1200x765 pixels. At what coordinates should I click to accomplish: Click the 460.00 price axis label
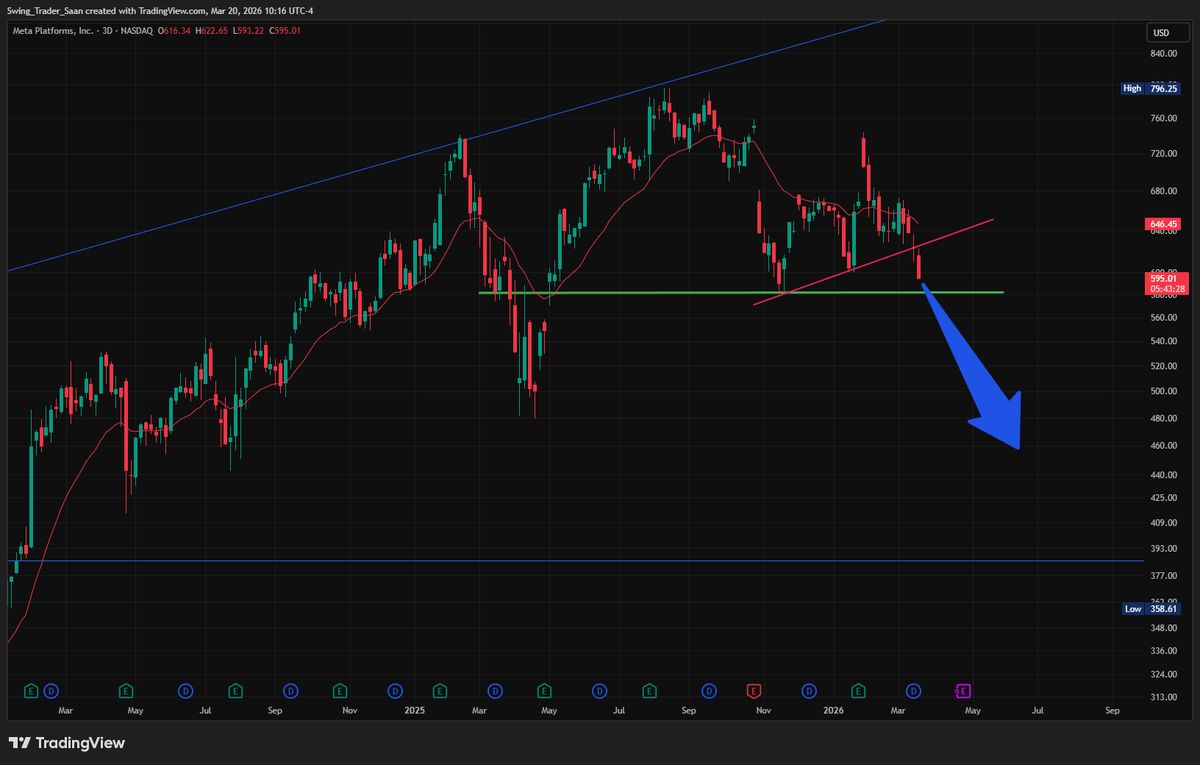point(1163,446)
